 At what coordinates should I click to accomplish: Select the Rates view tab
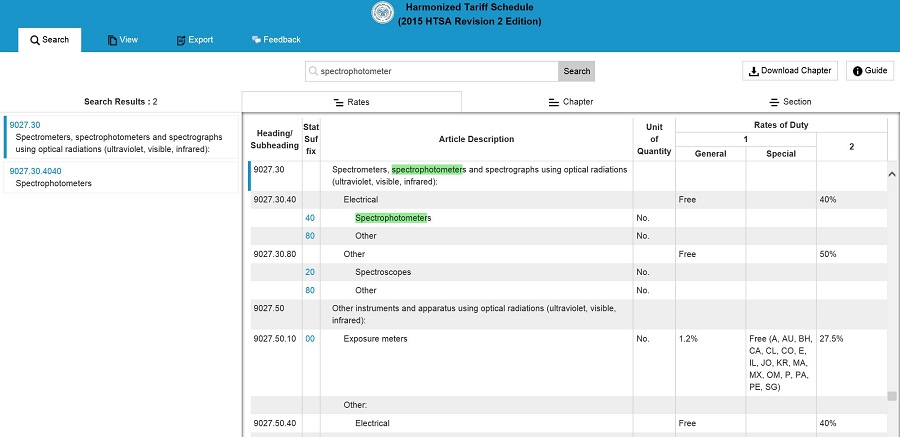tap(351, 102)
